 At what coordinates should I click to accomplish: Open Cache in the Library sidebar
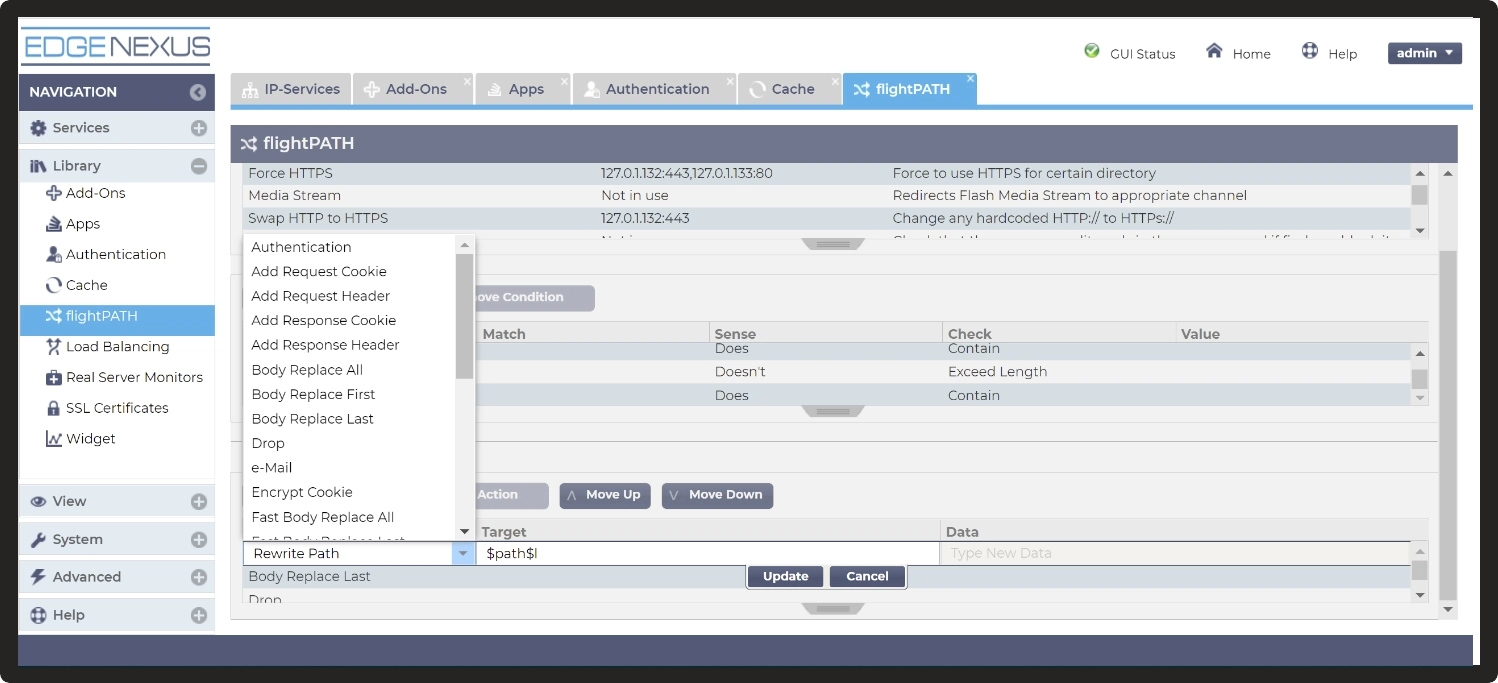(x=86, y=285)
